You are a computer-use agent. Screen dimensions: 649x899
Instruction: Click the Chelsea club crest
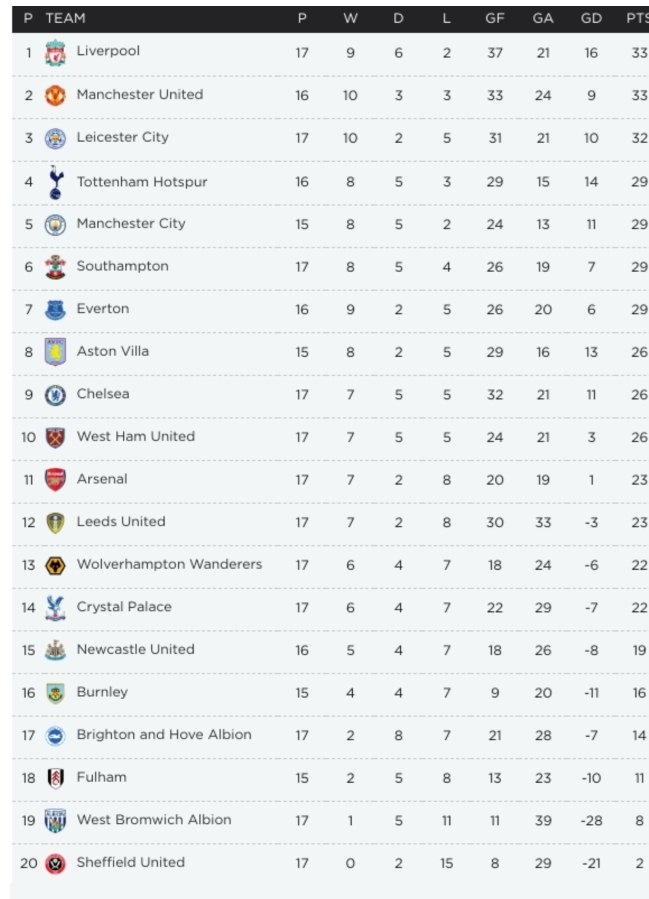pyautogui.click(x=55, y=394)
